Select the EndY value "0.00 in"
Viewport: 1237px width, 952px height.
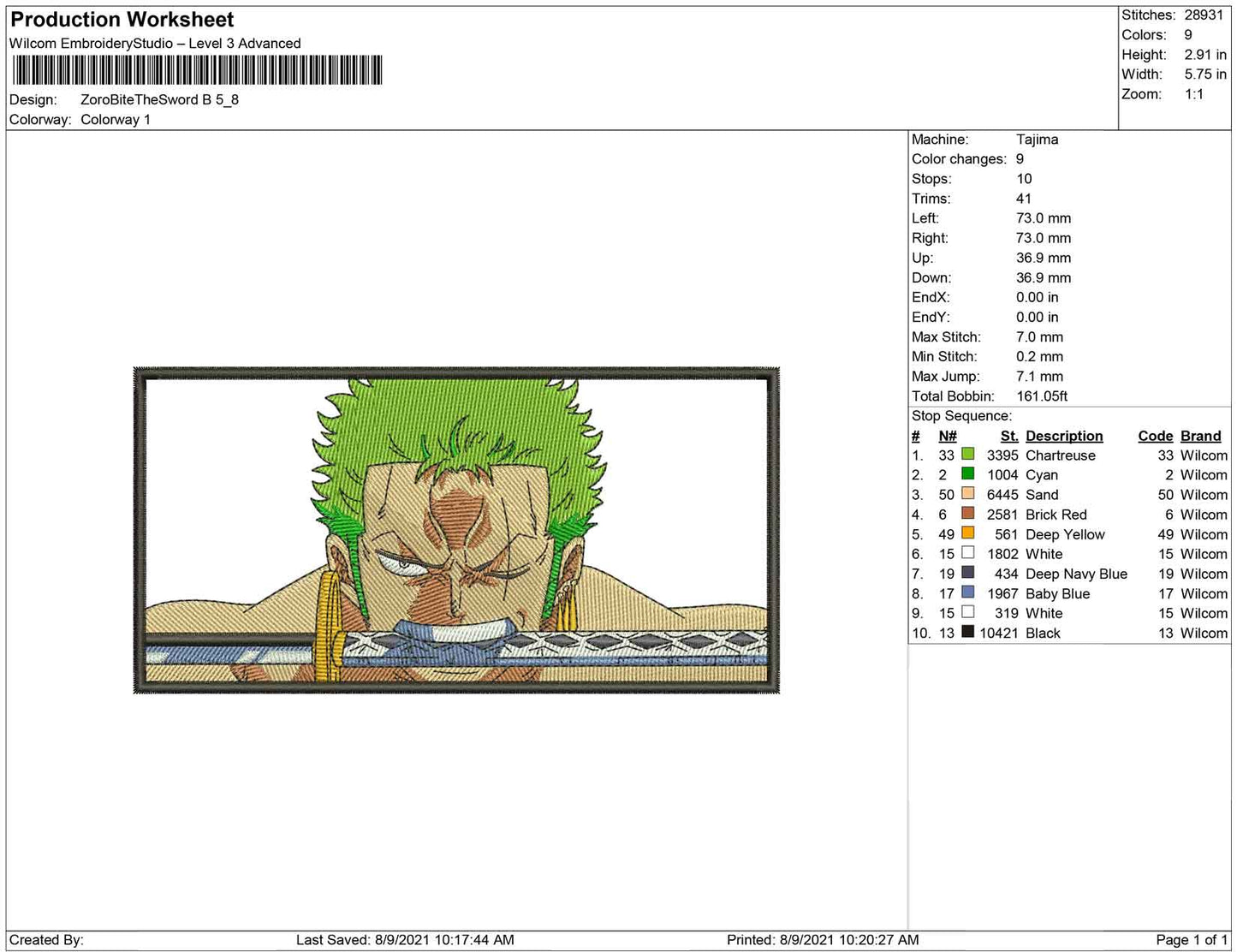click(x=1038, y=317)
